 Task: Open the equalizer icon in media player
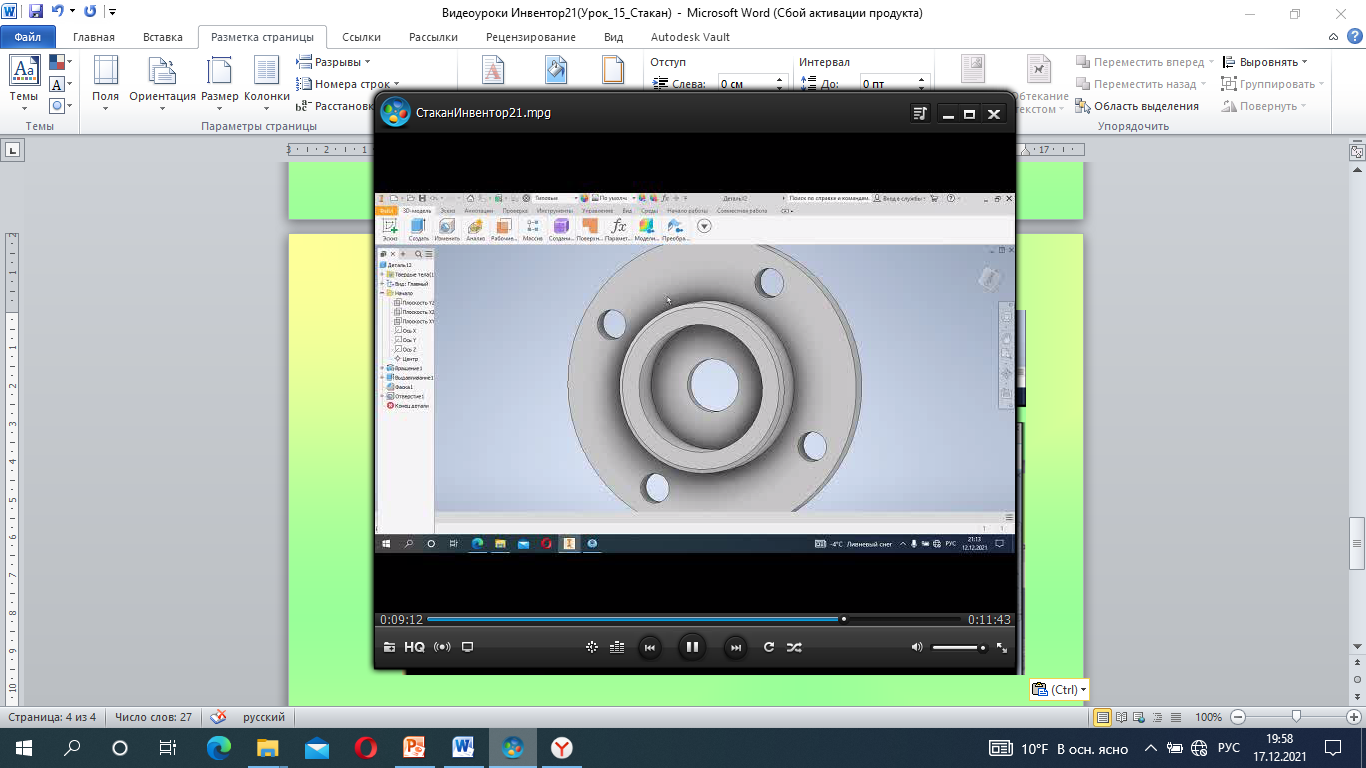(617, 647)
